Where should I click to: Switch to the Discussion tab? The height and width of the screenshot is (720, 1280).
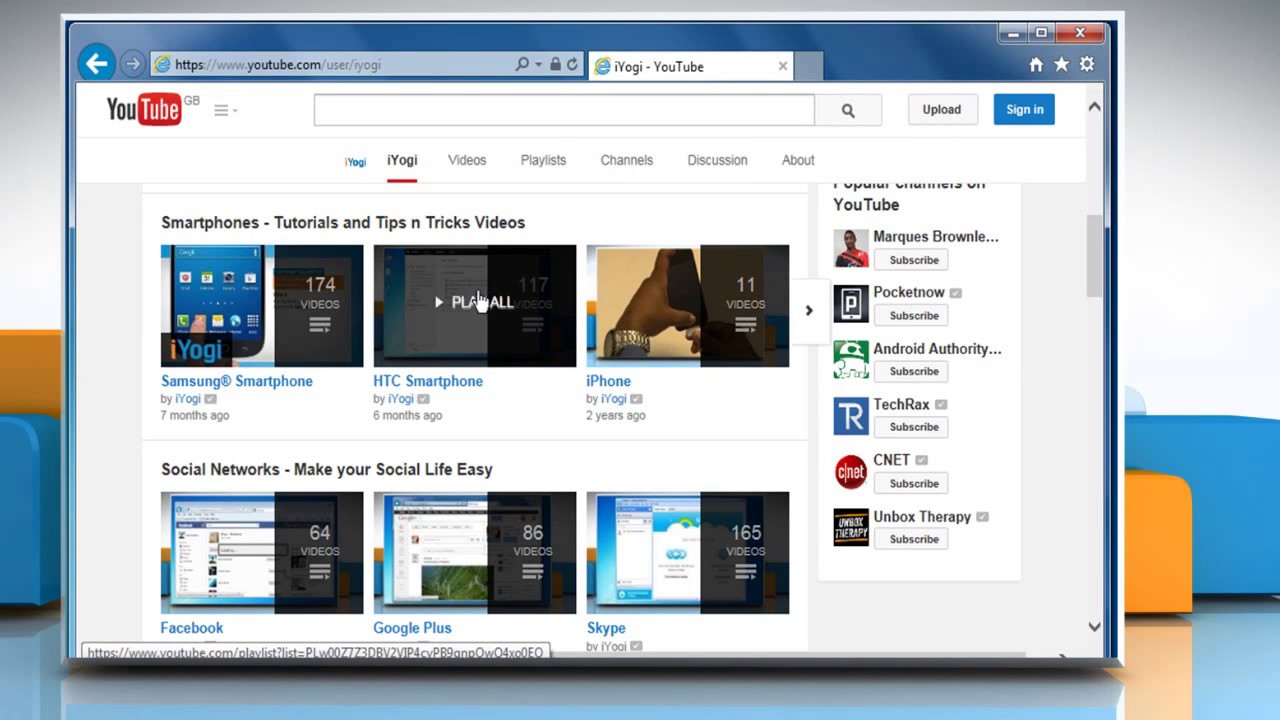(x=717, y=160)
